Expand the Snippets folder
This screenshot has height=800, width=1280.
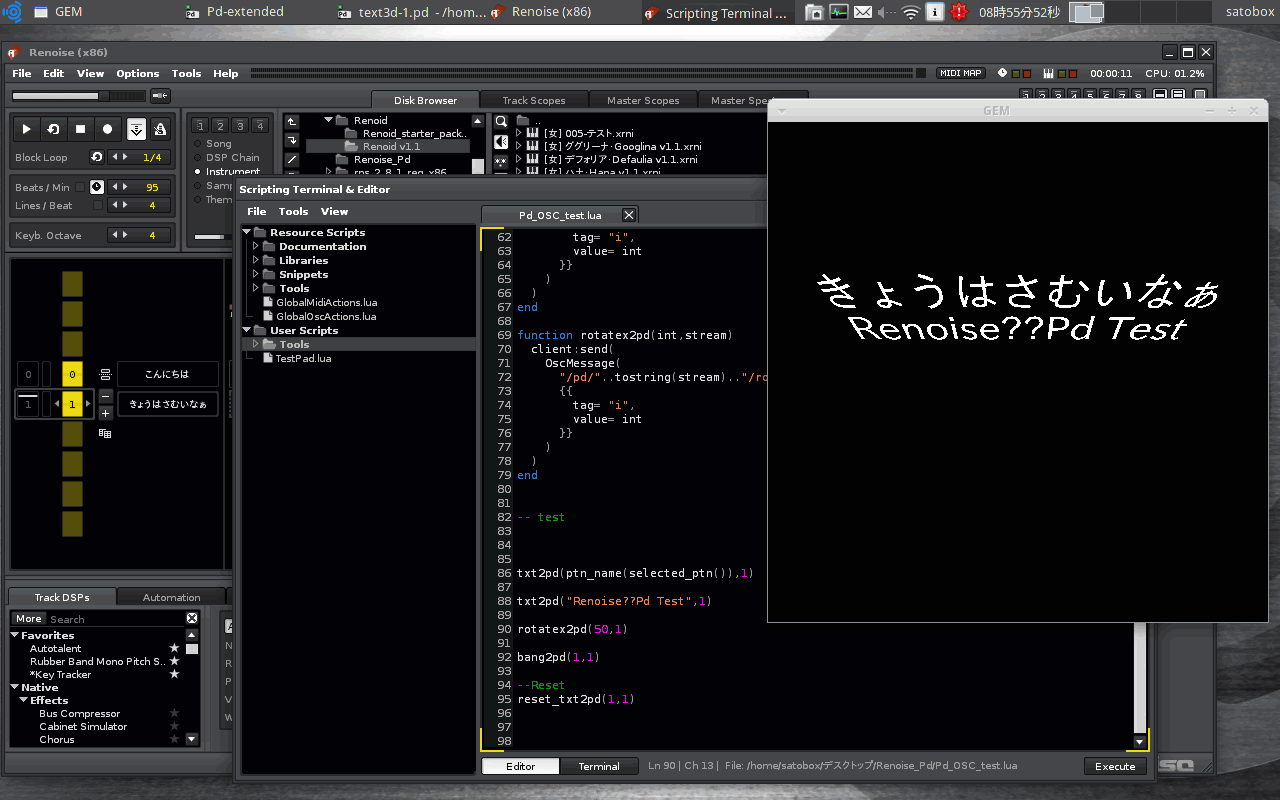pyautogui.click(x=256, y=274)
